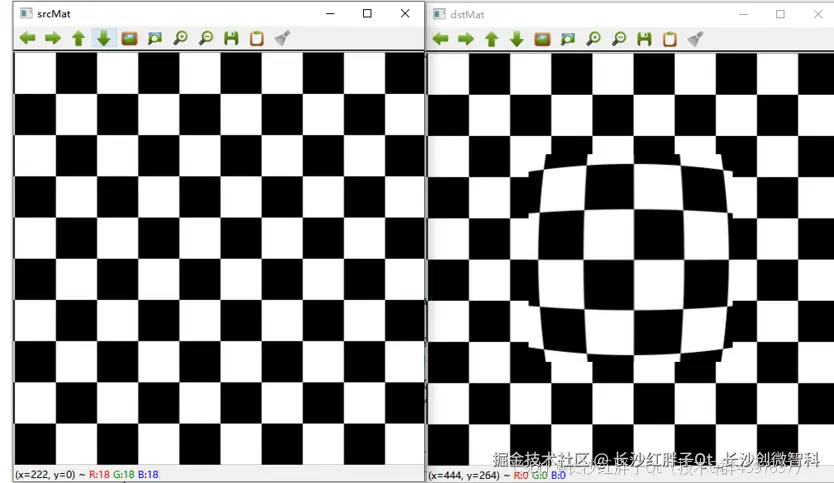Zoom in on the dstMat image
Image resolution: width=834 pixels, height=483 pixels.
pyautogui.click(x=594, y=39)
